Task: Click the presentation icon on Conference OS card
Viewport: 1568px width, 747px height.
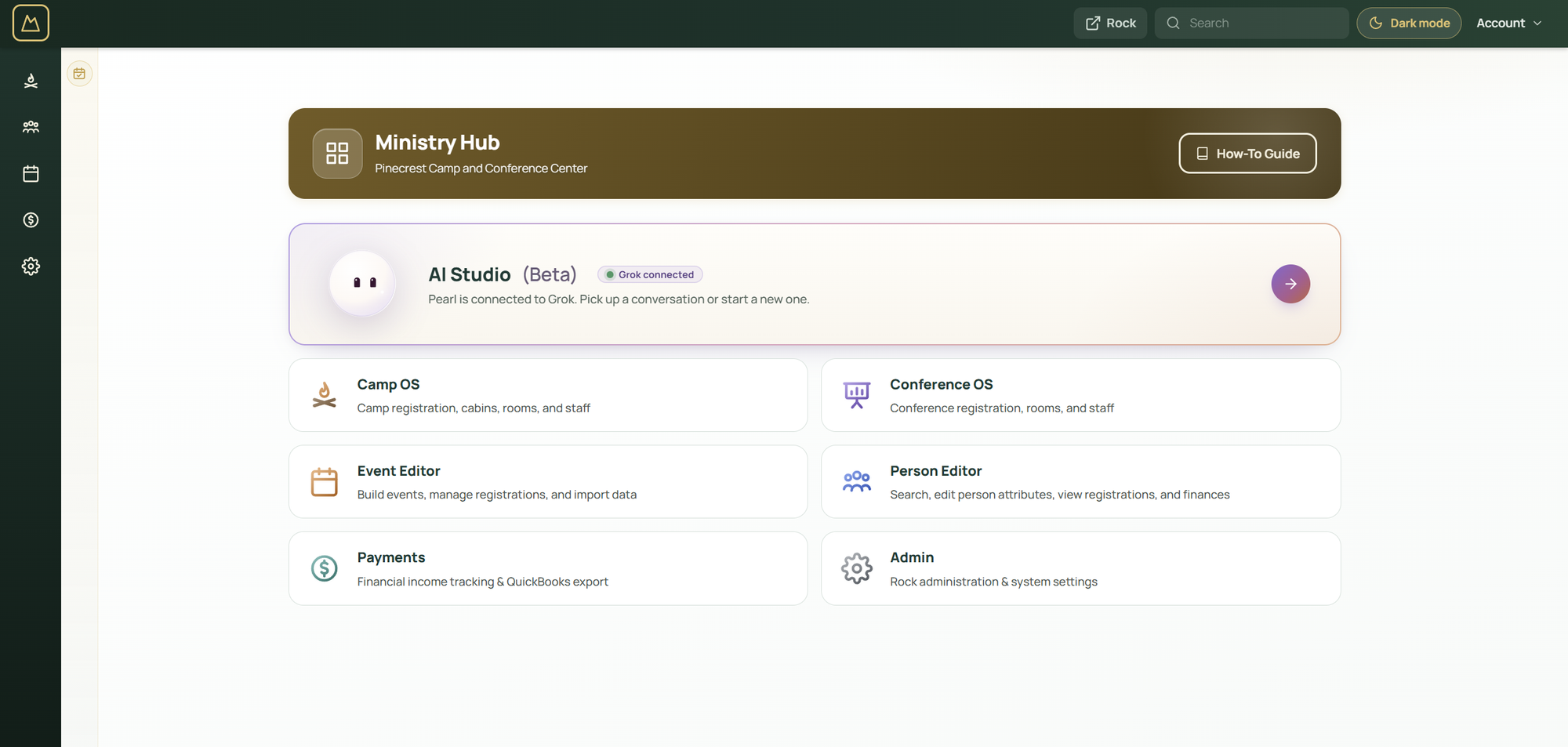Action: pyautogui.click(x=856, y=395)
